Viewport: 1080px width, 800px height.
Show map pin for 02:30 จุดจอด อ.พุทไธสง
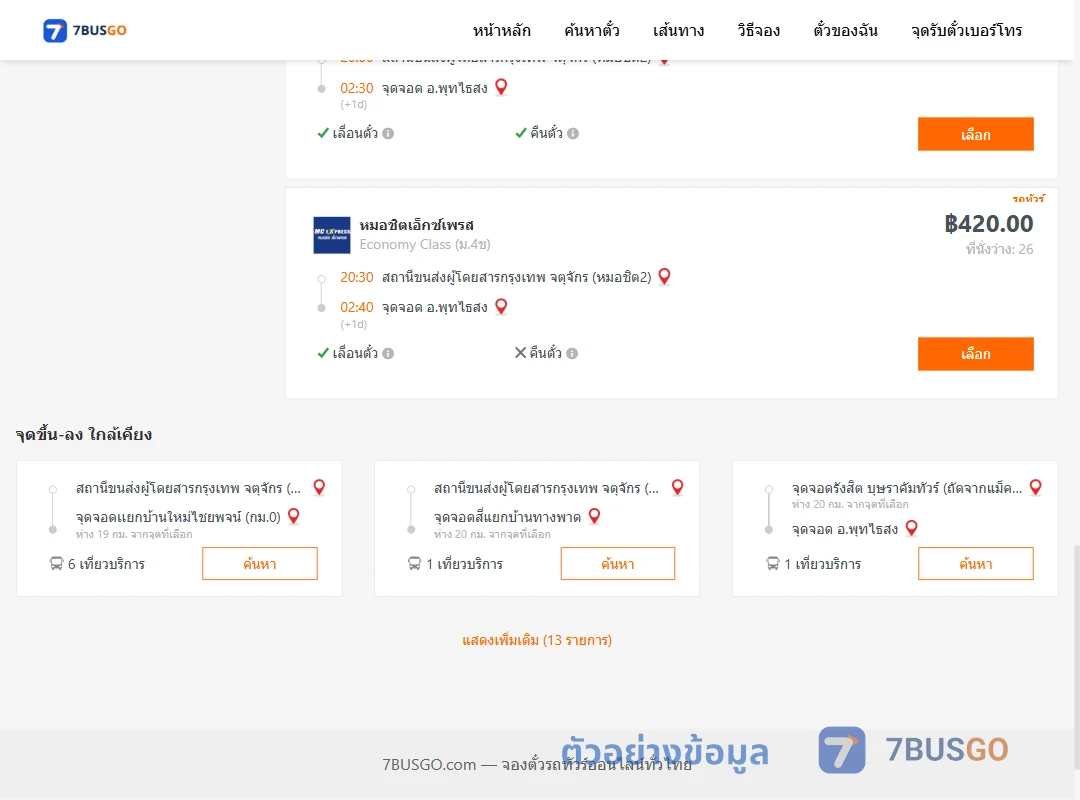tap(501, 87)
